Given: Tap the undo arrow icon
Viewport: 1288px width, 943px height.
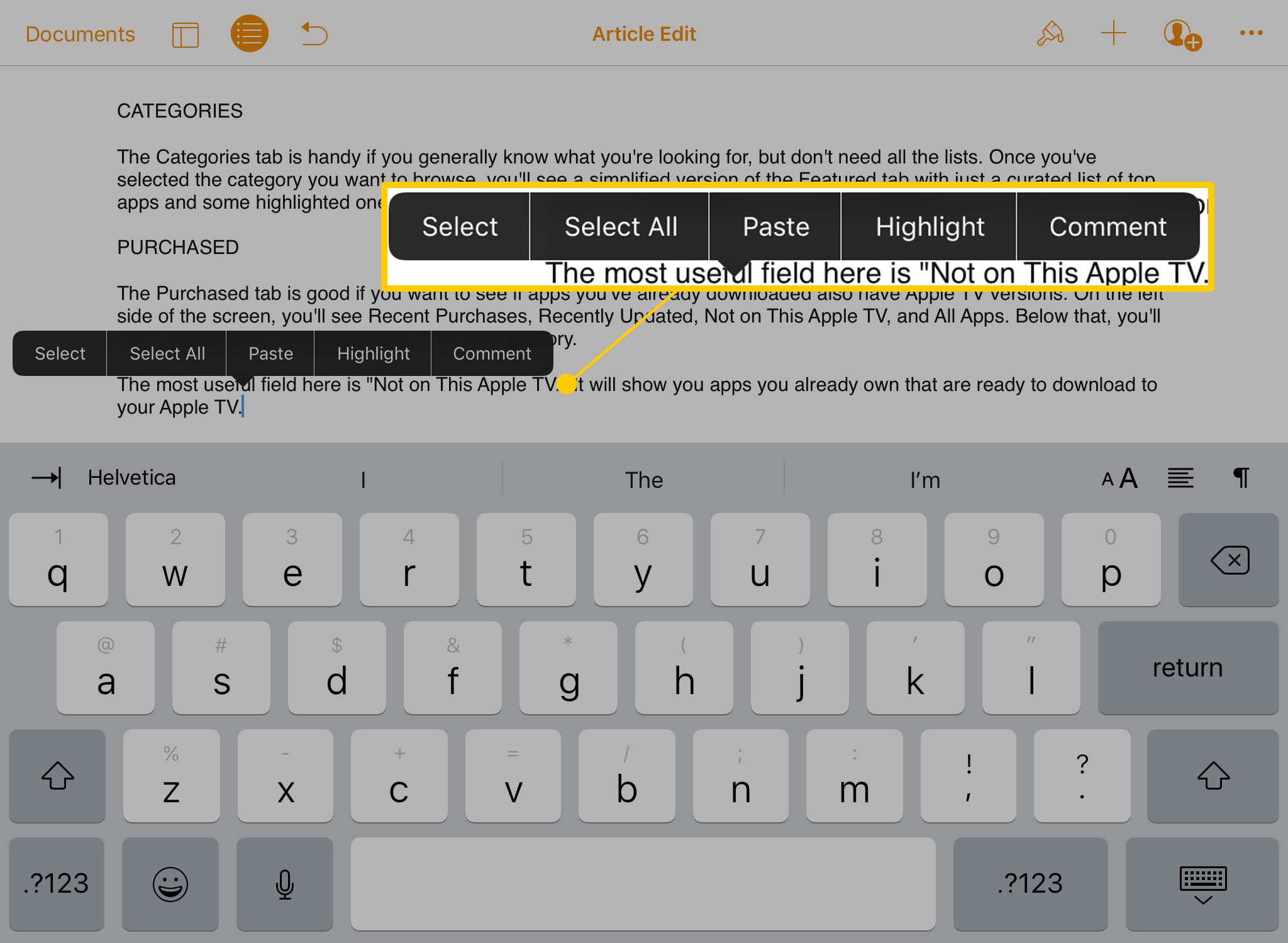Looking at the screenshot, I should tap(314, 34).
